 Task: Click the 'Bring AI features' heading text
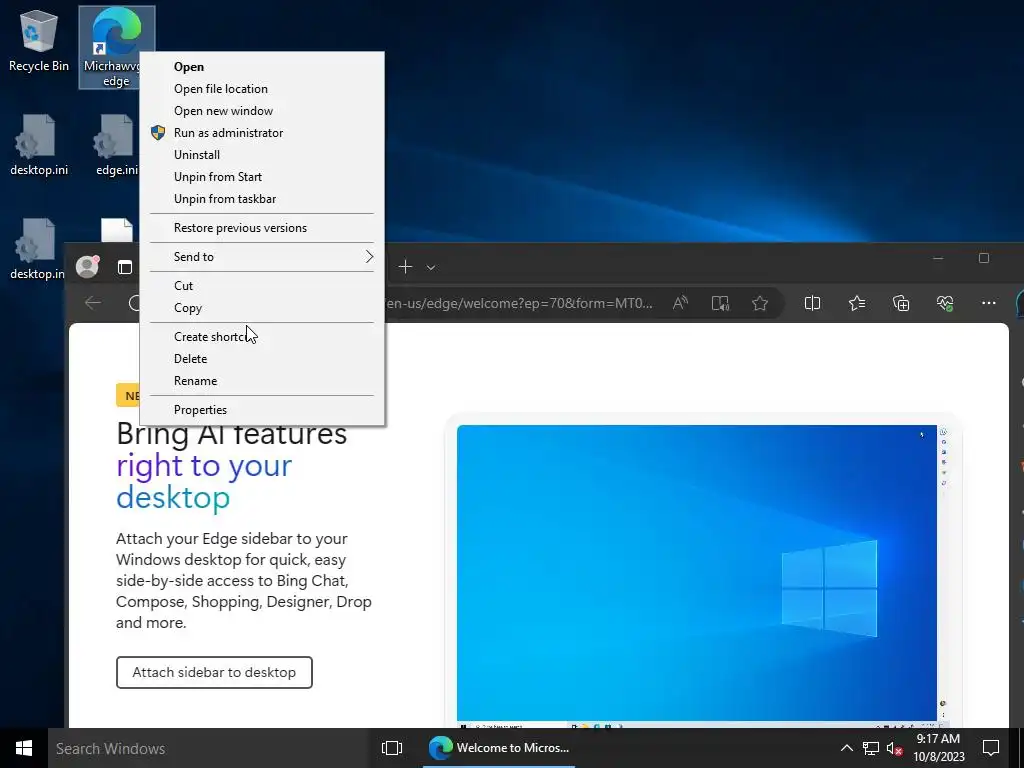(231, 434)
